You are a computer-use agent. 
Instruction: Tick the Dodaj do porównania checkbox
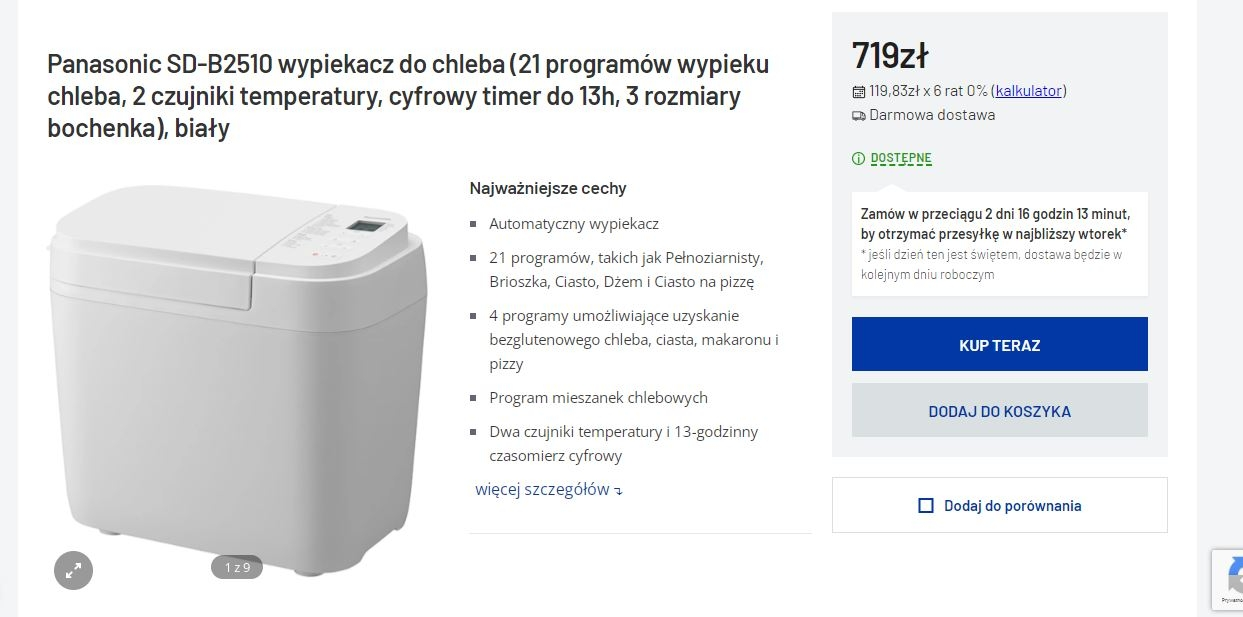tap(926, 506)
